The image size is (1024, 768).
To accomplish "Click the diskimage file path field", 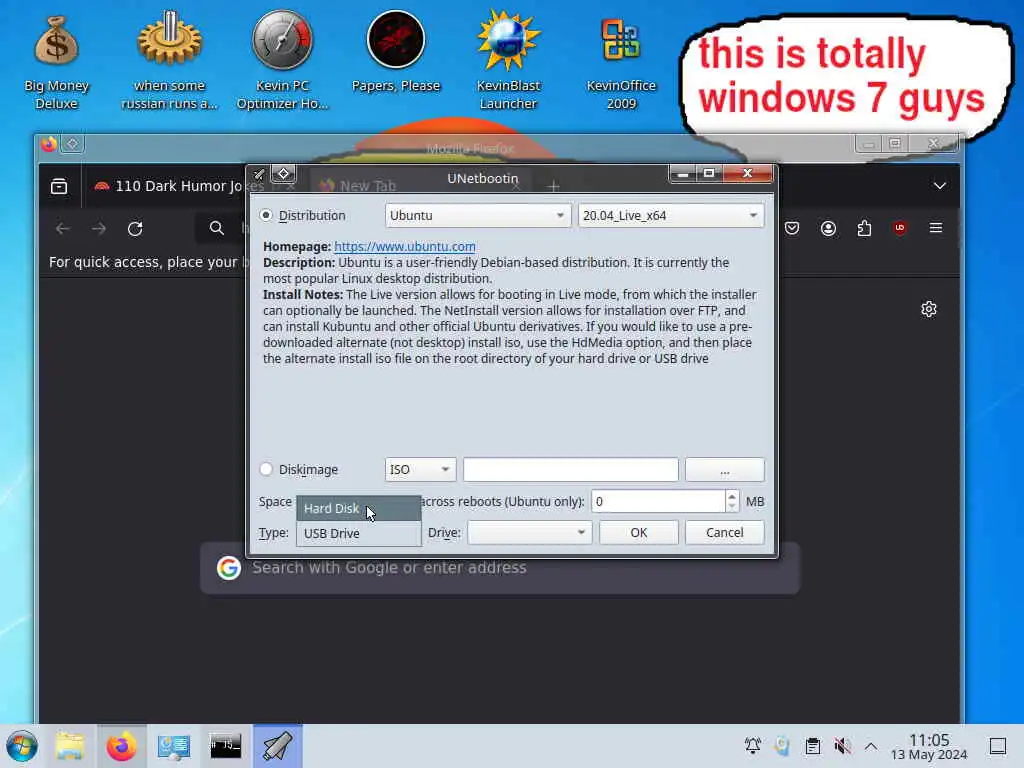I will 571,470.
